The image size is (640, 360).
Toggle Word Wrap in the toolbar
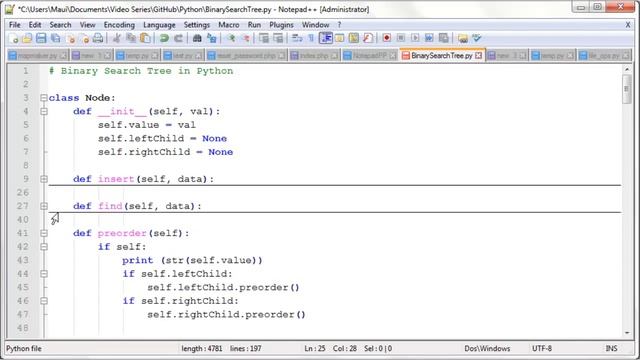[297, 38]
